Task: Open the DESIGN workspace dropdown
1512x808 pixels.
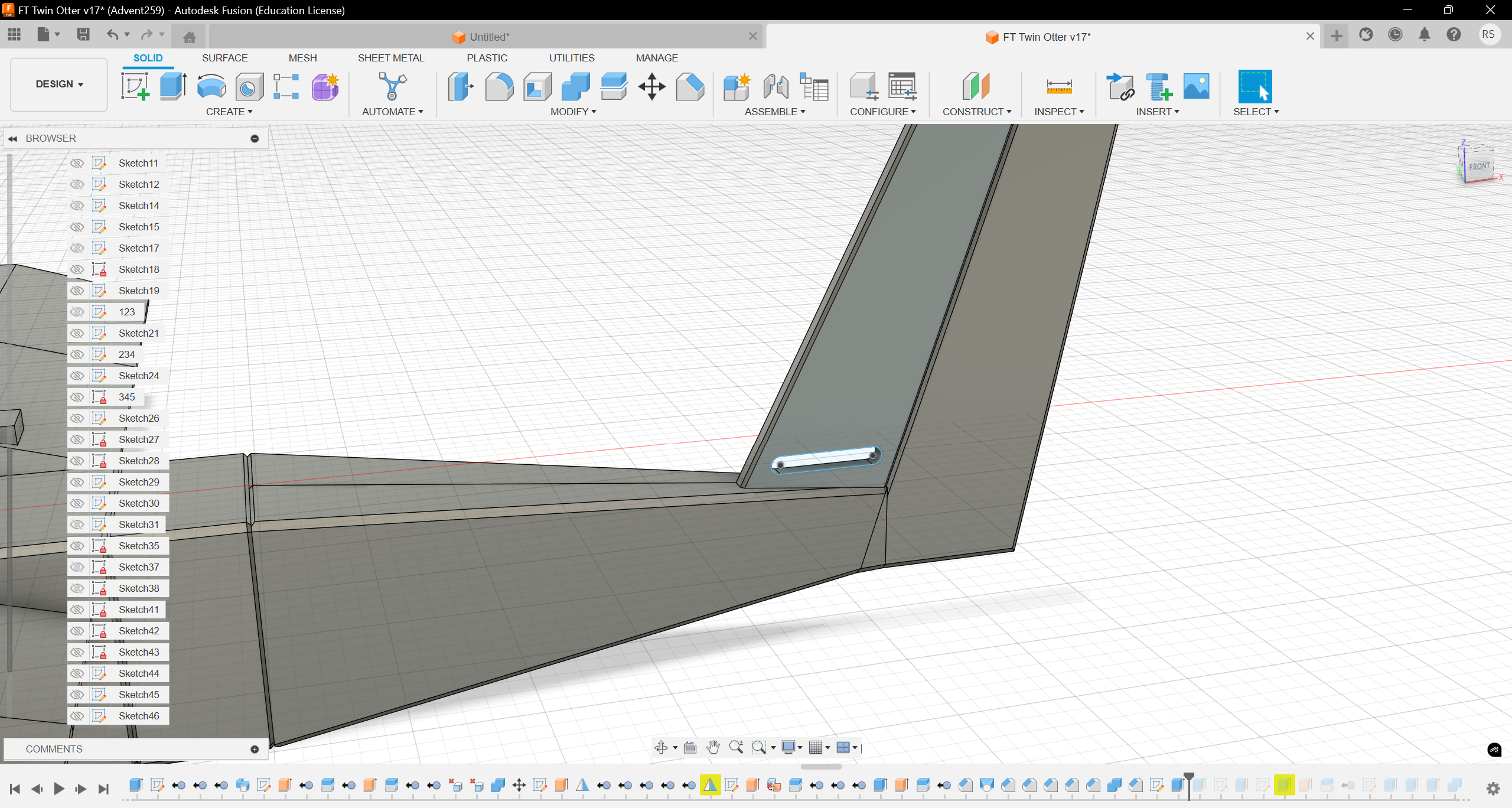Action: pyautogui.click(x=59, y=84)
